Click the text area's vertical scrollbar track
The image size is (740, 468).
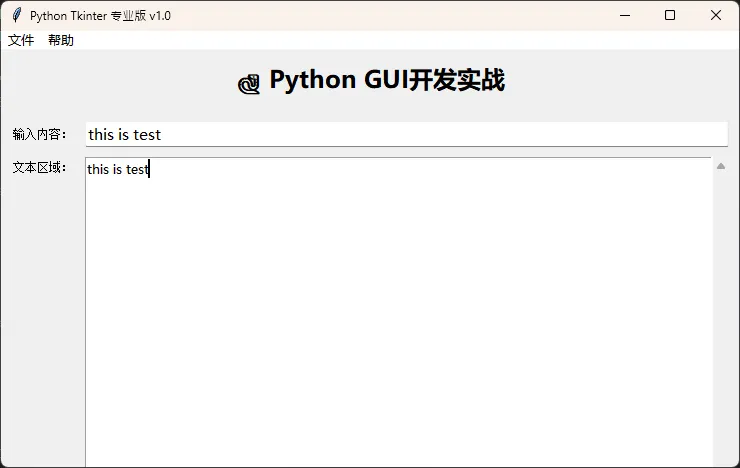point(721,320)
